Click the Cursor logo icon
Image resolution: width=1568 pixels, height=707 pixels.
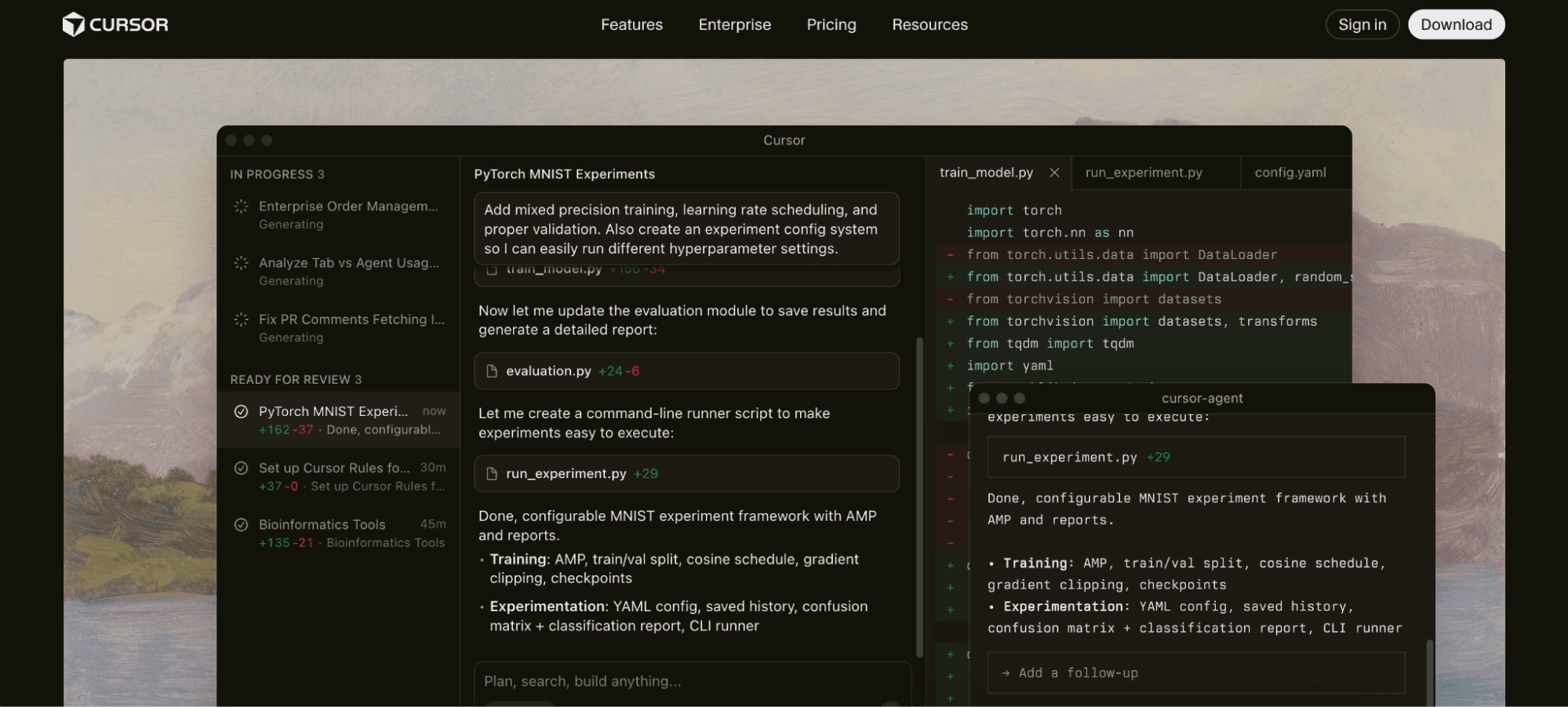click(75, 24)
